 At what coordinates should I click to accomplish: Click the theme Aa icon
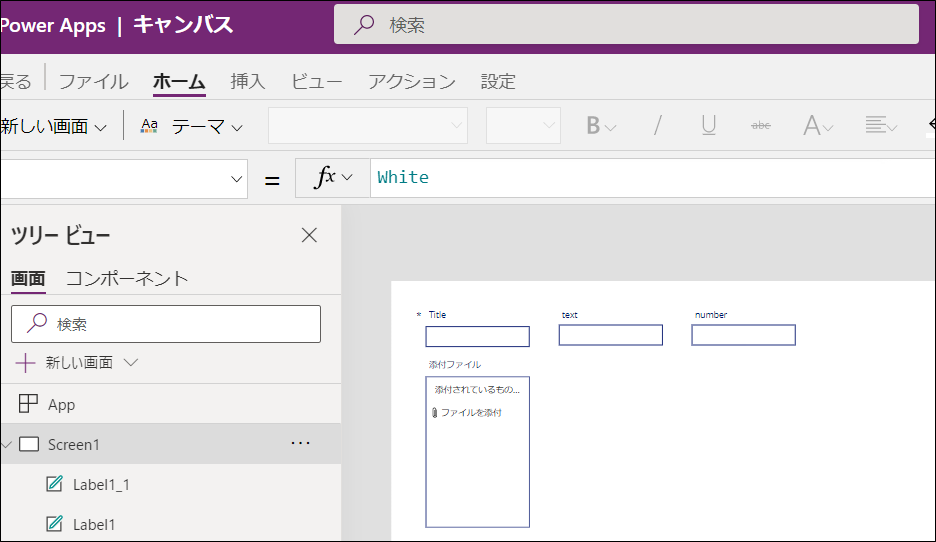coord(149,126)
